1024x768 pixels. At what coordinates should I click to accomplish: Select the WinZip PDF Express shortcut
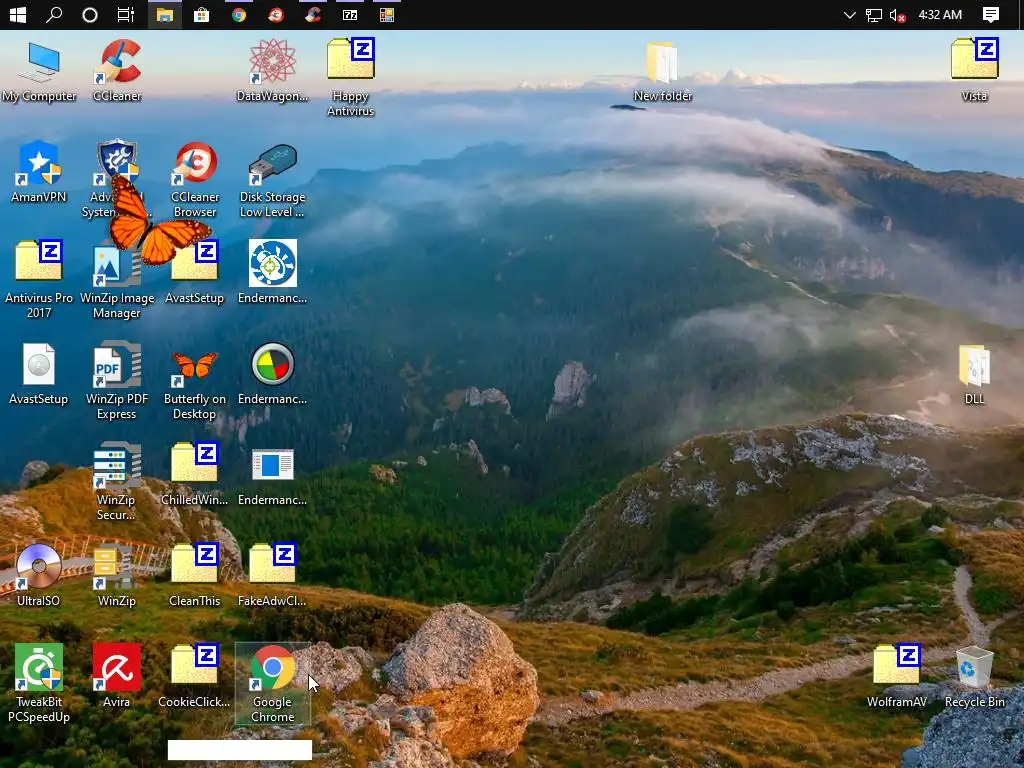click(x=117, y=381)
